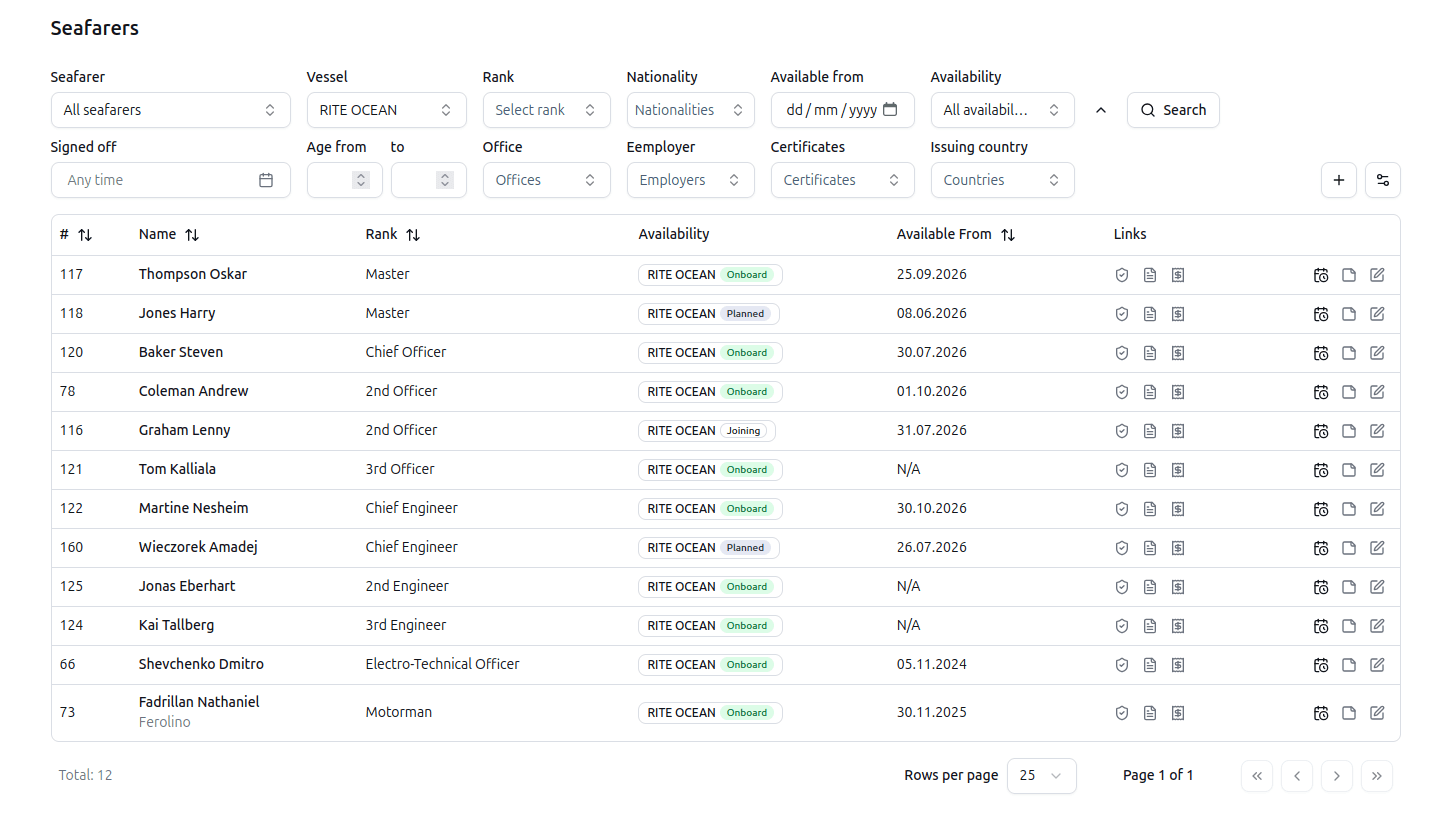Open document link icon for Jones Harry
The image size is (1444, 833).
pos(1150,314)
